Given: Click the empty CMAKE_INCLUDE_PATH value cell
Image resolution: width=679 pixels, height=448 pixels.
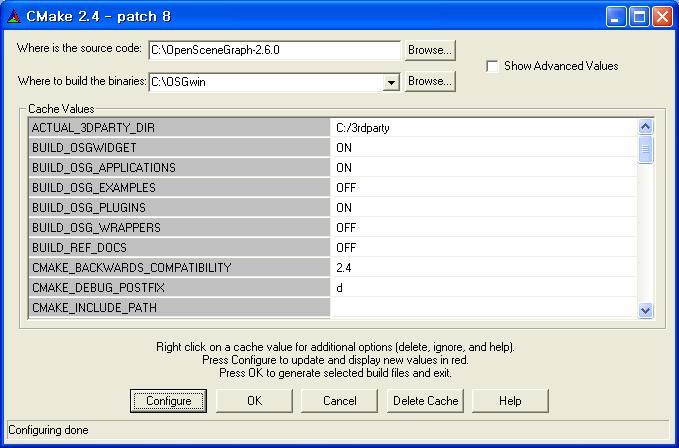Looking at the screenshot, I should (484, 307).
